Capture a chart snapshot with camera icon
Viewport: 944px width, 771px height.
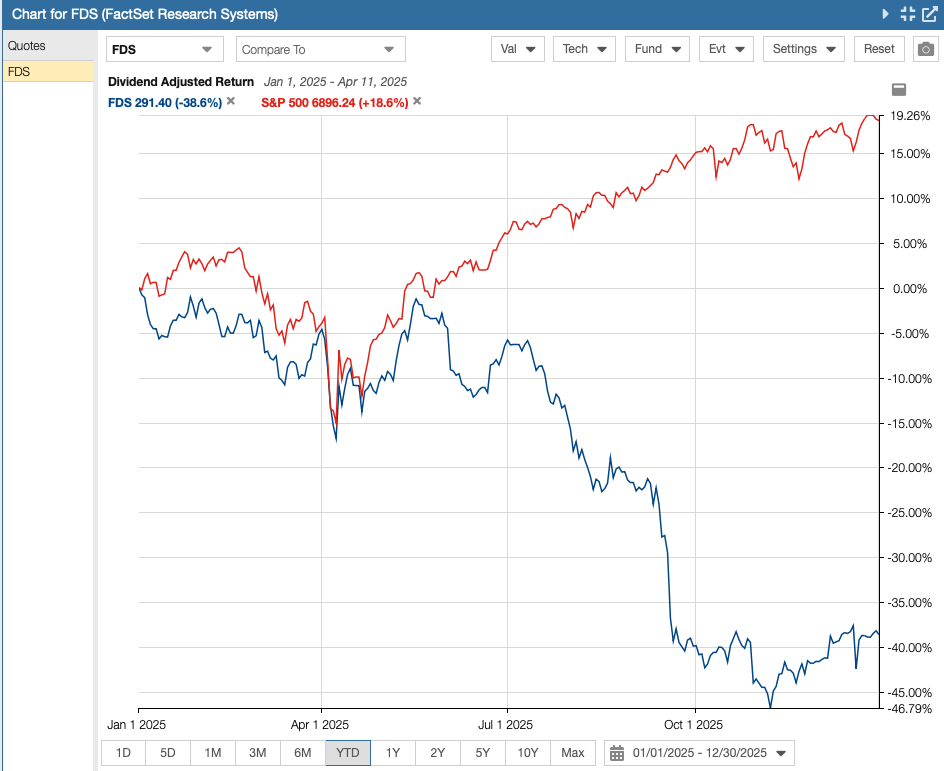tap(925, 48)
